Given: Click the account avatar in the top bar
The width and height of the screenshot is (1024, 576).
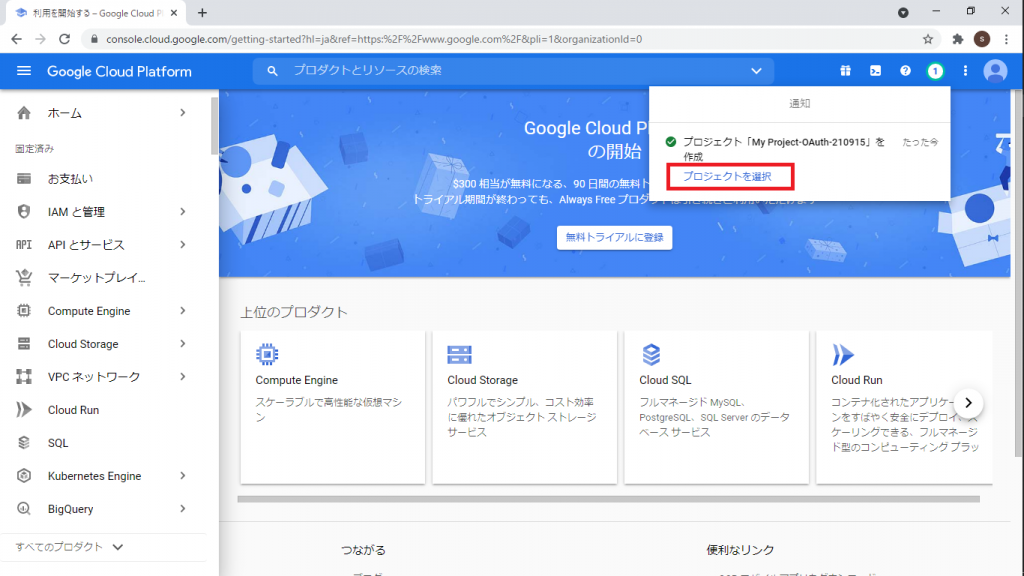Looking at the screenshot, I should tap(994, 71).
